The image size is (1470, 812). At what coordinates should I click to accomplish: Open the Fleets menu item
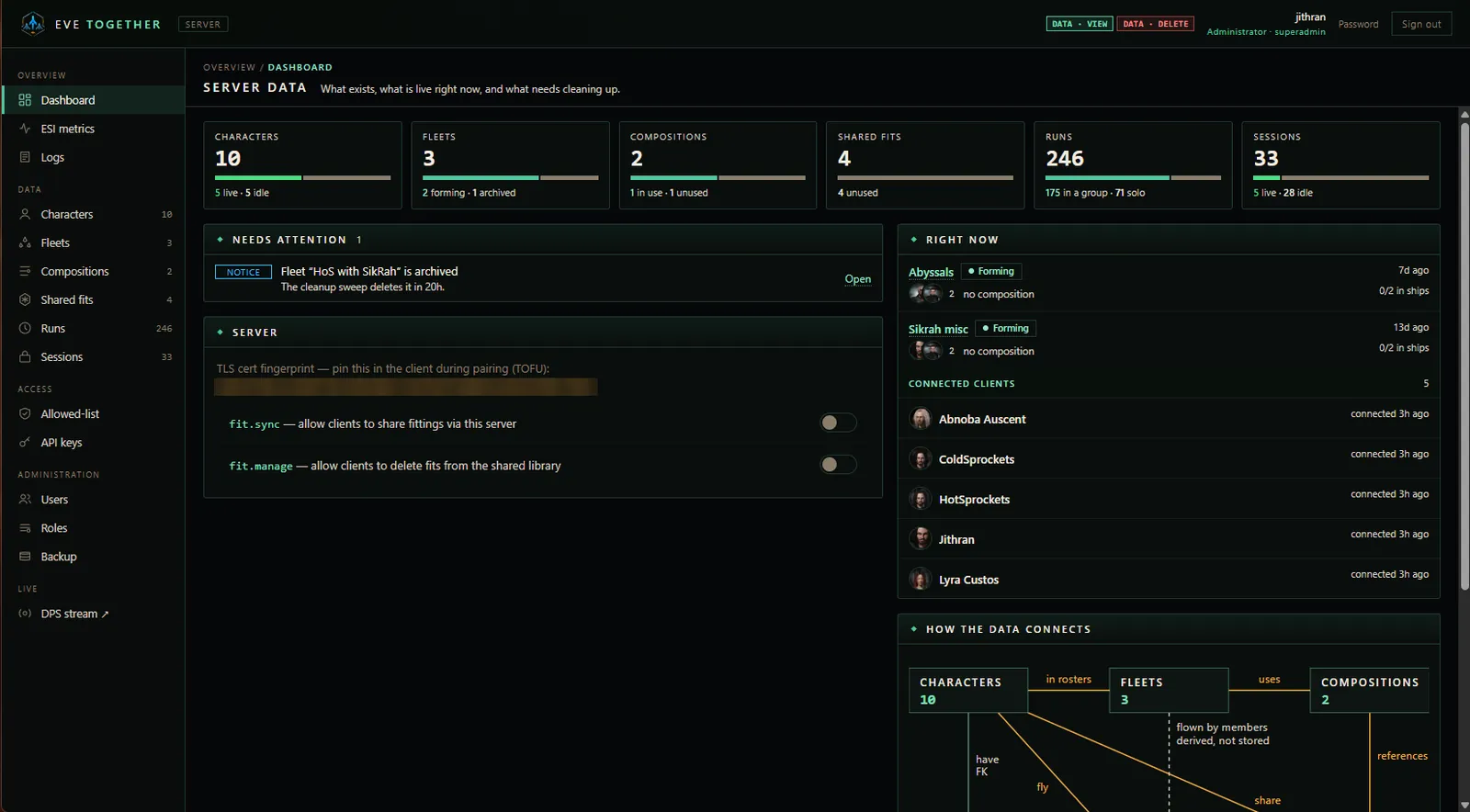94,242
